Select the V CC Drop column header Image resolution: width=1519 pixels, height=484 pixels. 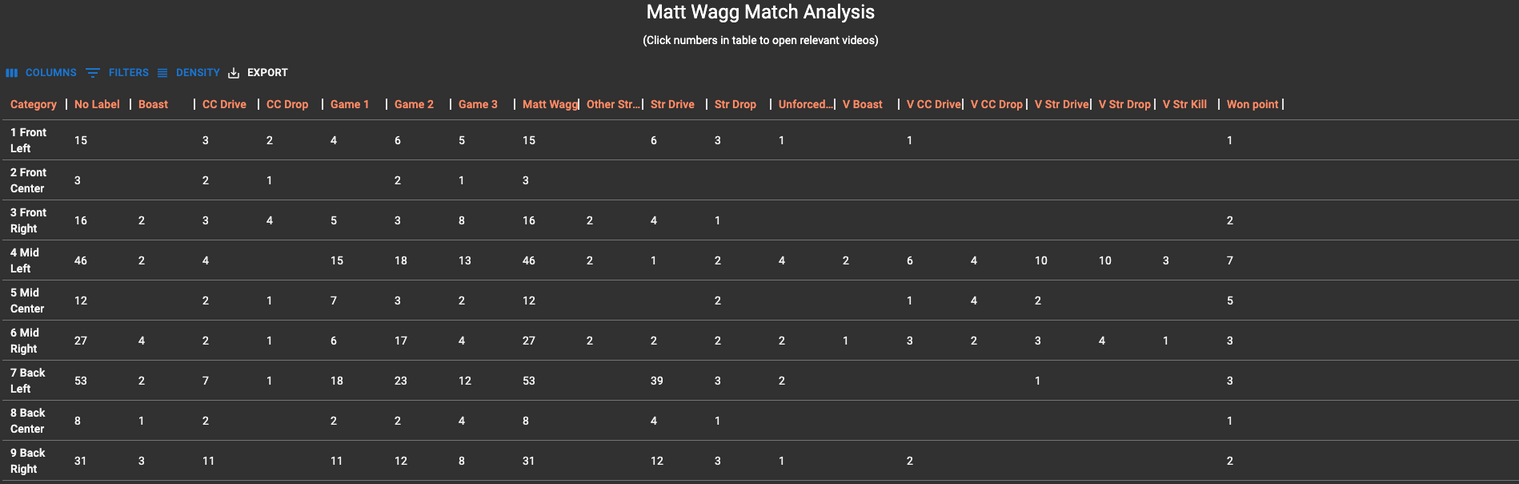[x=997, y=104]
